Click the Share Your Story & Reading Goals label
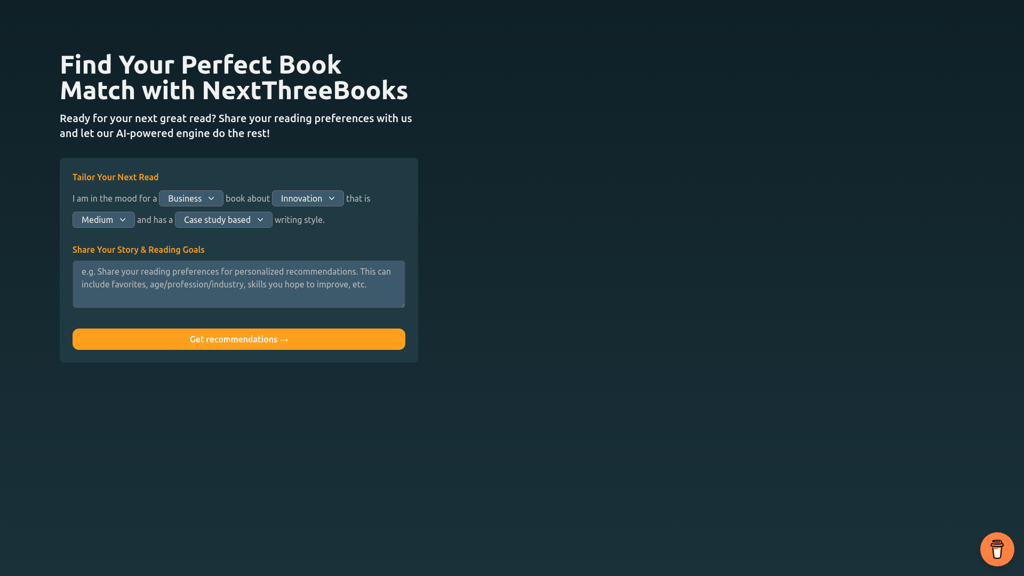Viewport: 1024px width, 576px height. 138,249
